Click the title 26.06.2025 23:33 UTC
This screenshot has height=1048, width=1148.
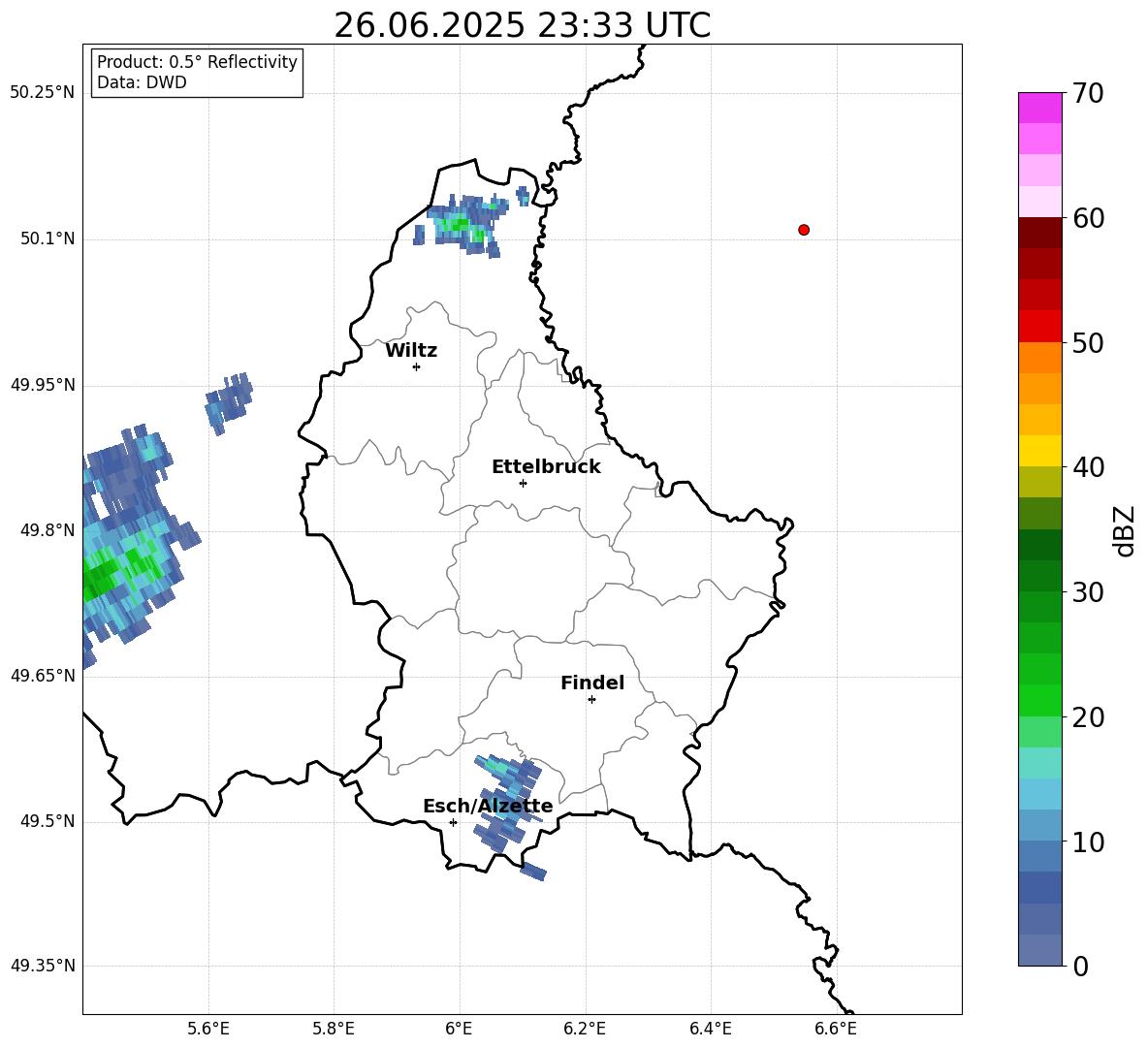coord(522,25)
